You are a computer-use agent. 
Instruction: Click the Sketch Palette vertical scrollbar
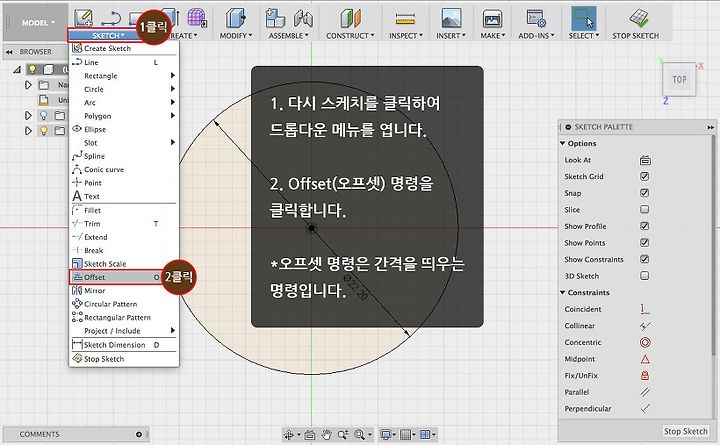pos(713,246)
